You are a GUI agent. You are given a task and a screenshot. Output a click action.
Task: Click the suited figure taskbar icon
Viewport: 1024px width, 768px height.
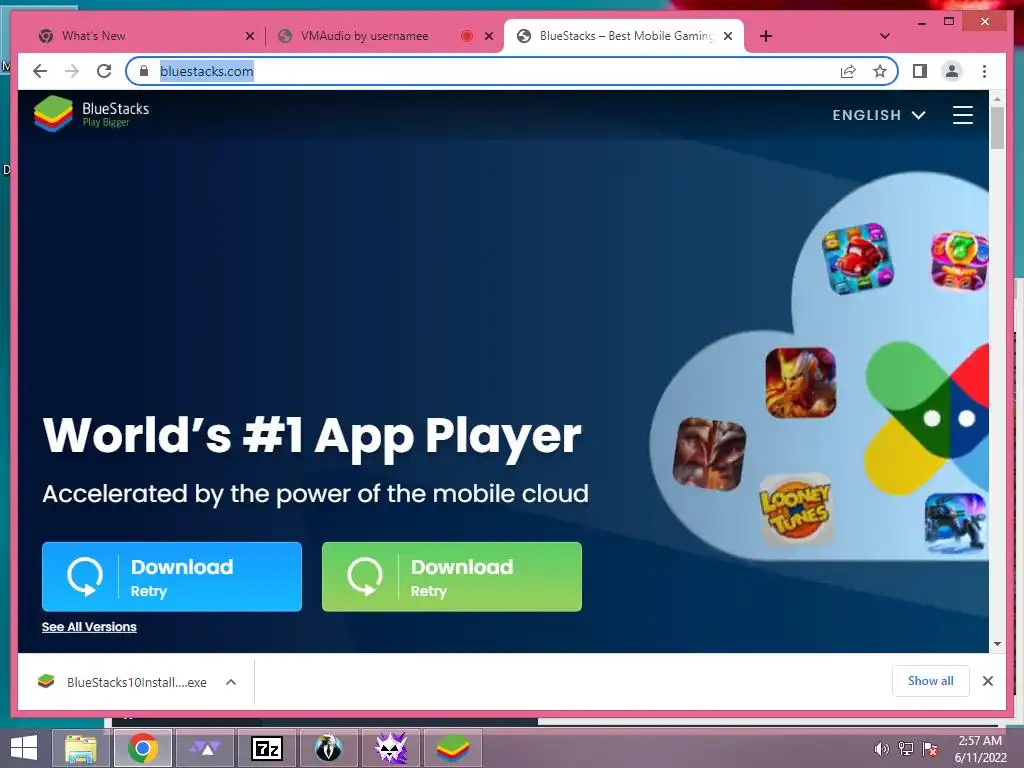328,748
